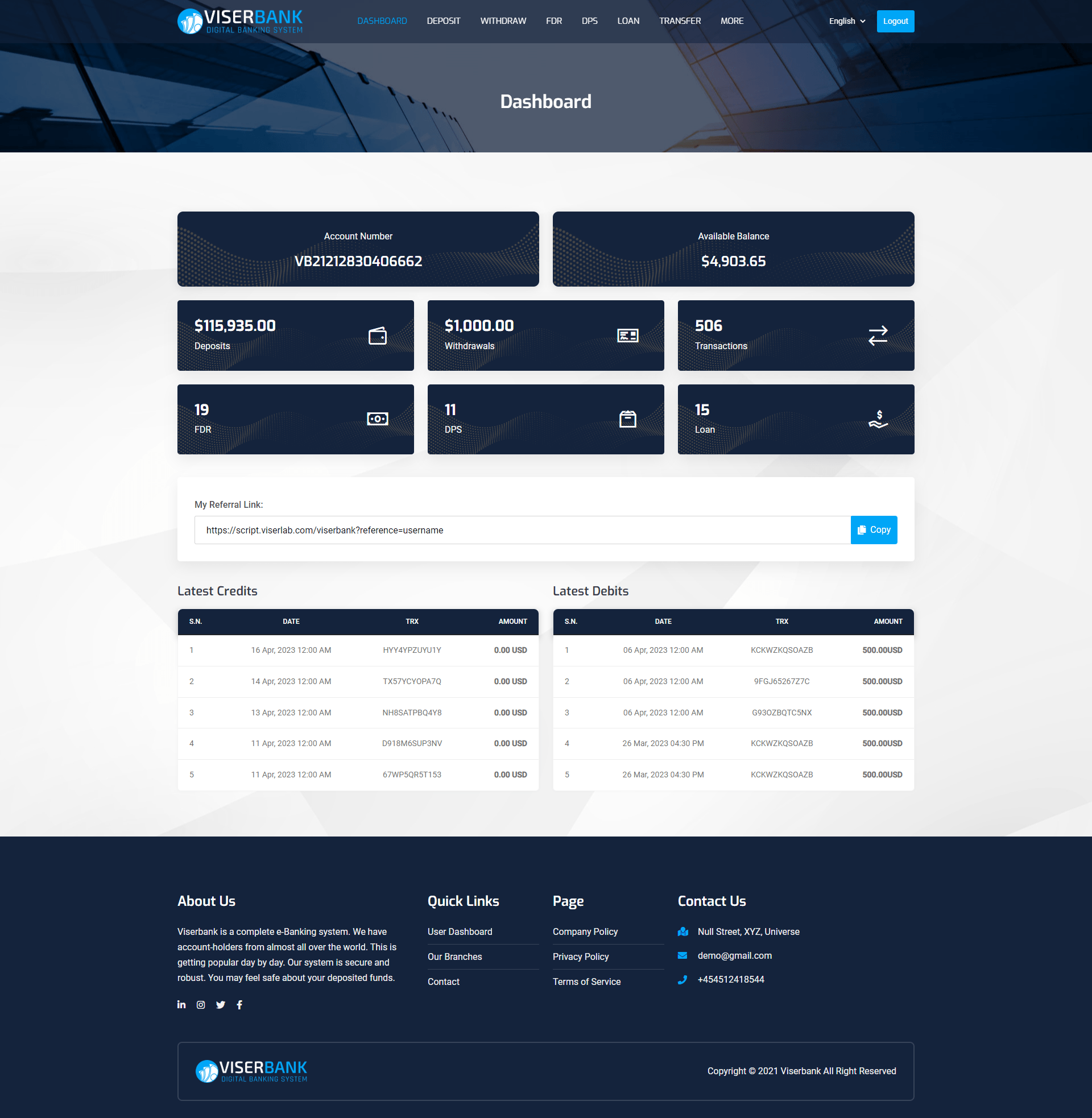Open the English language dropdown
Viewport: 1092px width, 1118px height.
tap(843, 20)
